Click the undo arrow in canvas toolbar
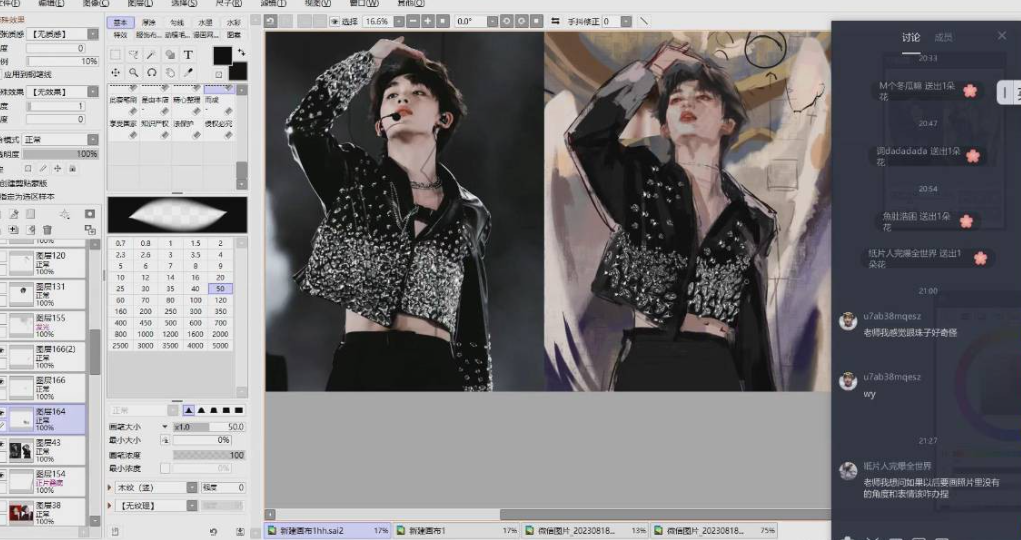The width and height of the screenshot is (1021, 540). [271, 21]
